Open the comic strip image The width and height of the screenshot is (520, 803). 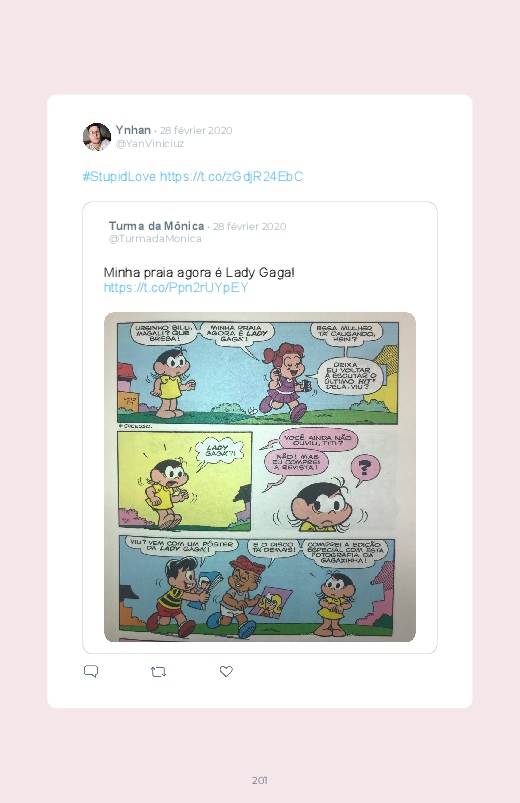tap(260, 477)
